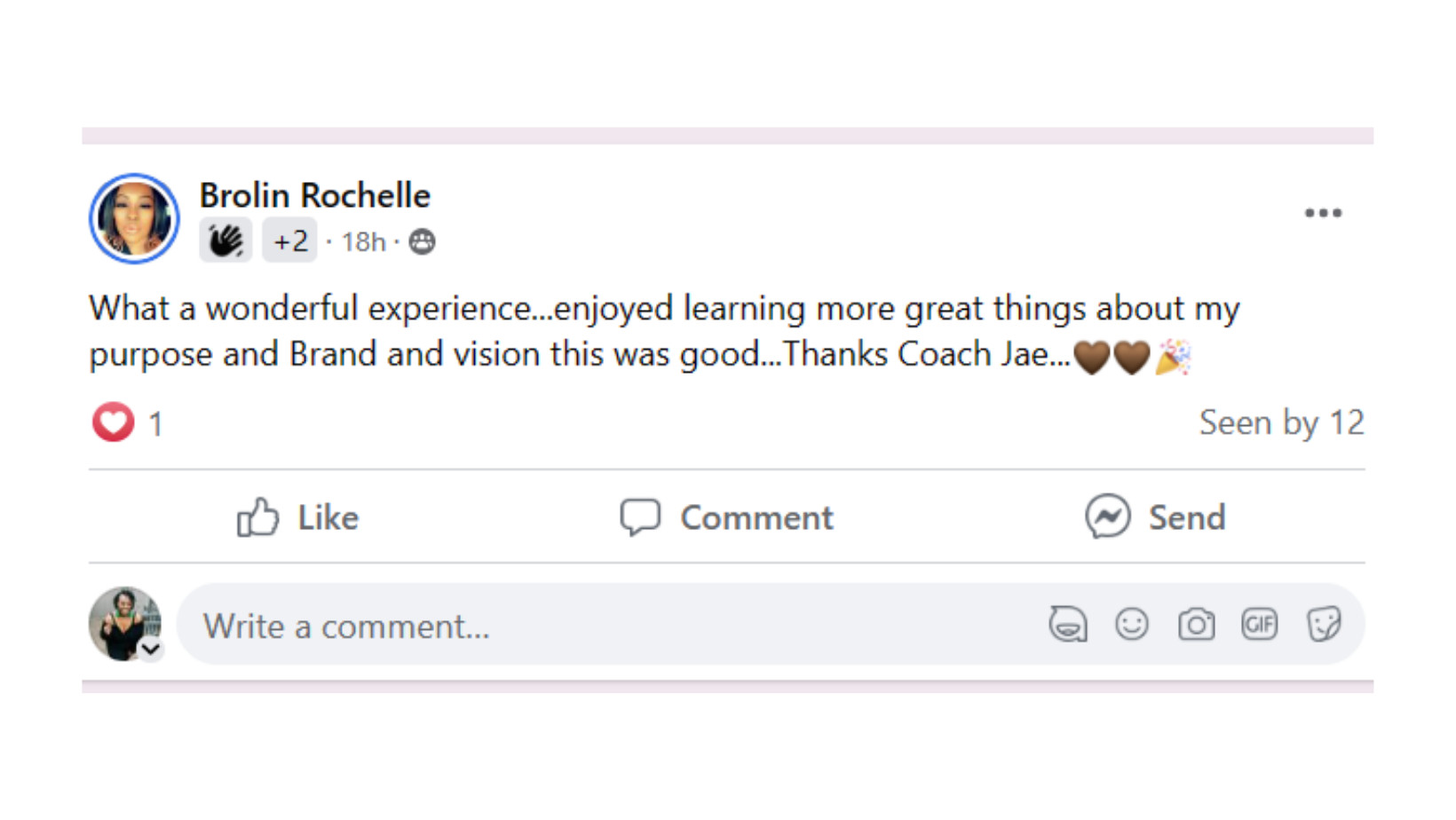Click the group privacy audience icon

pos(423,241)
